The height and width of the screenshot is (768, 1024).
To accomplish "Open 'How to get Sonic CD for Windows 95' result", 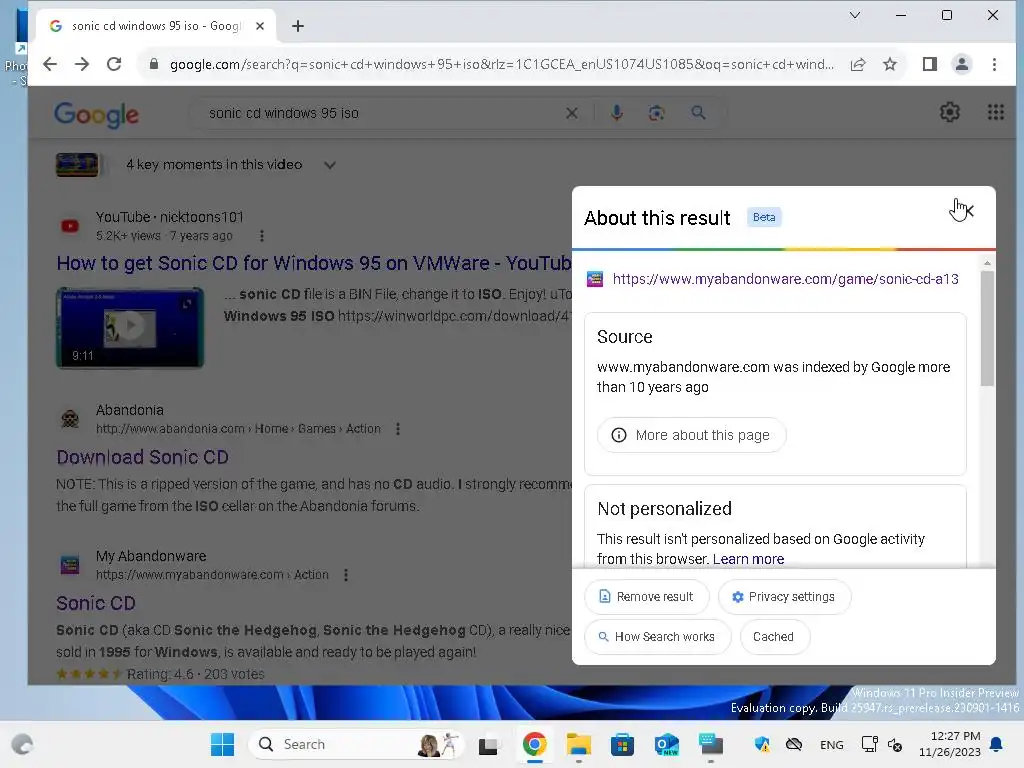I will click(x=314, y=263).
